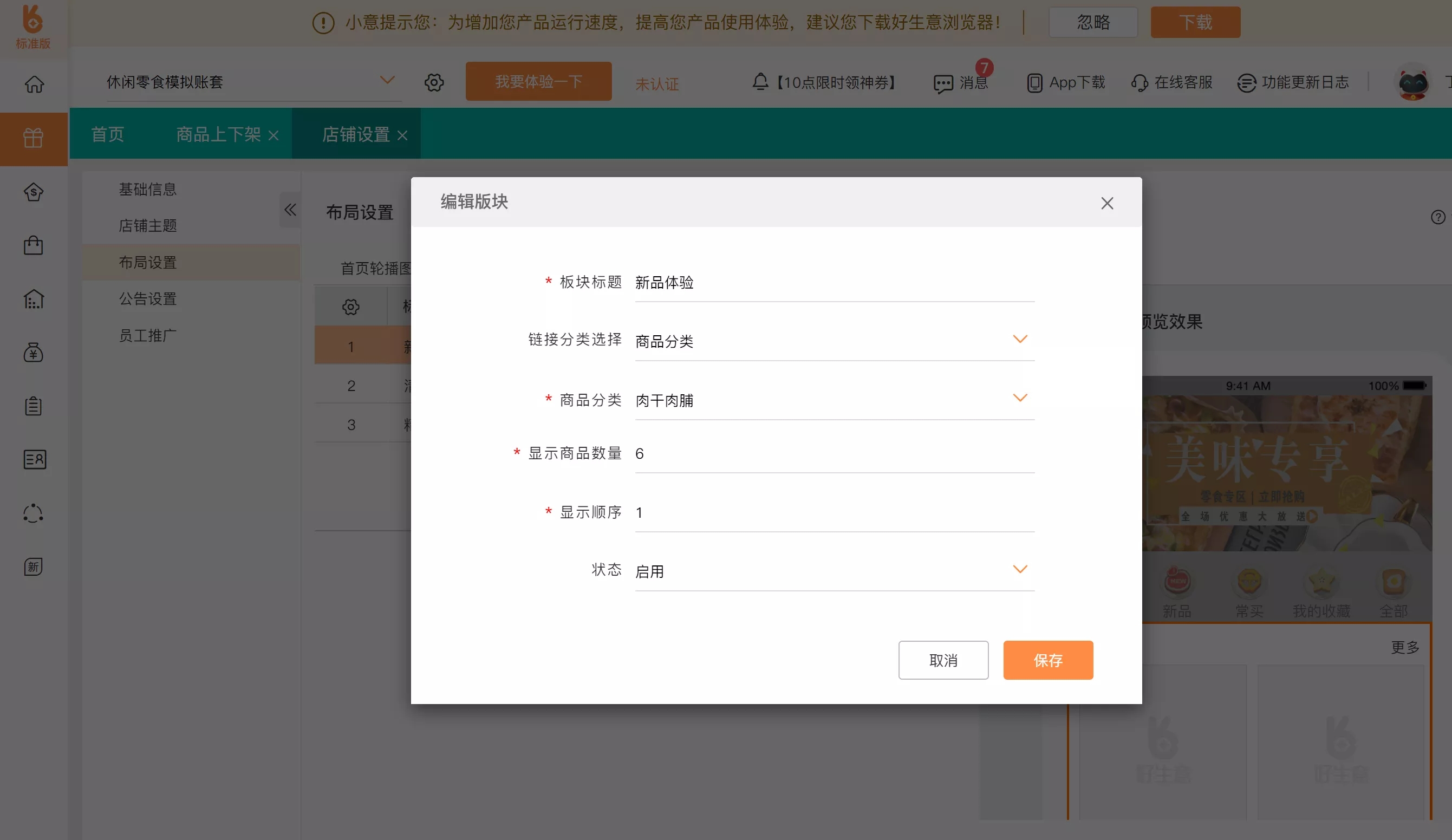Open the 休闲零食模拟账套 account dropdown
Image resolution: width=1452 pixels, height=840 pixels.
click(x=253, y=82)
